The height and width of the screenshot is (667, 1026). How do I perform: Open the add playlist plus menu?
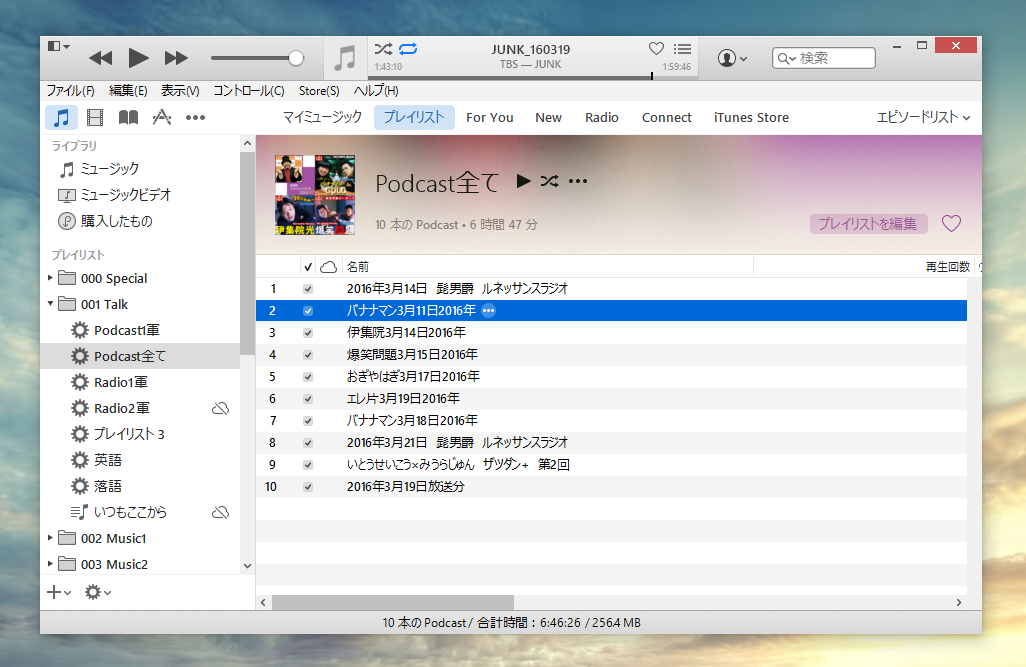point(59,592)
